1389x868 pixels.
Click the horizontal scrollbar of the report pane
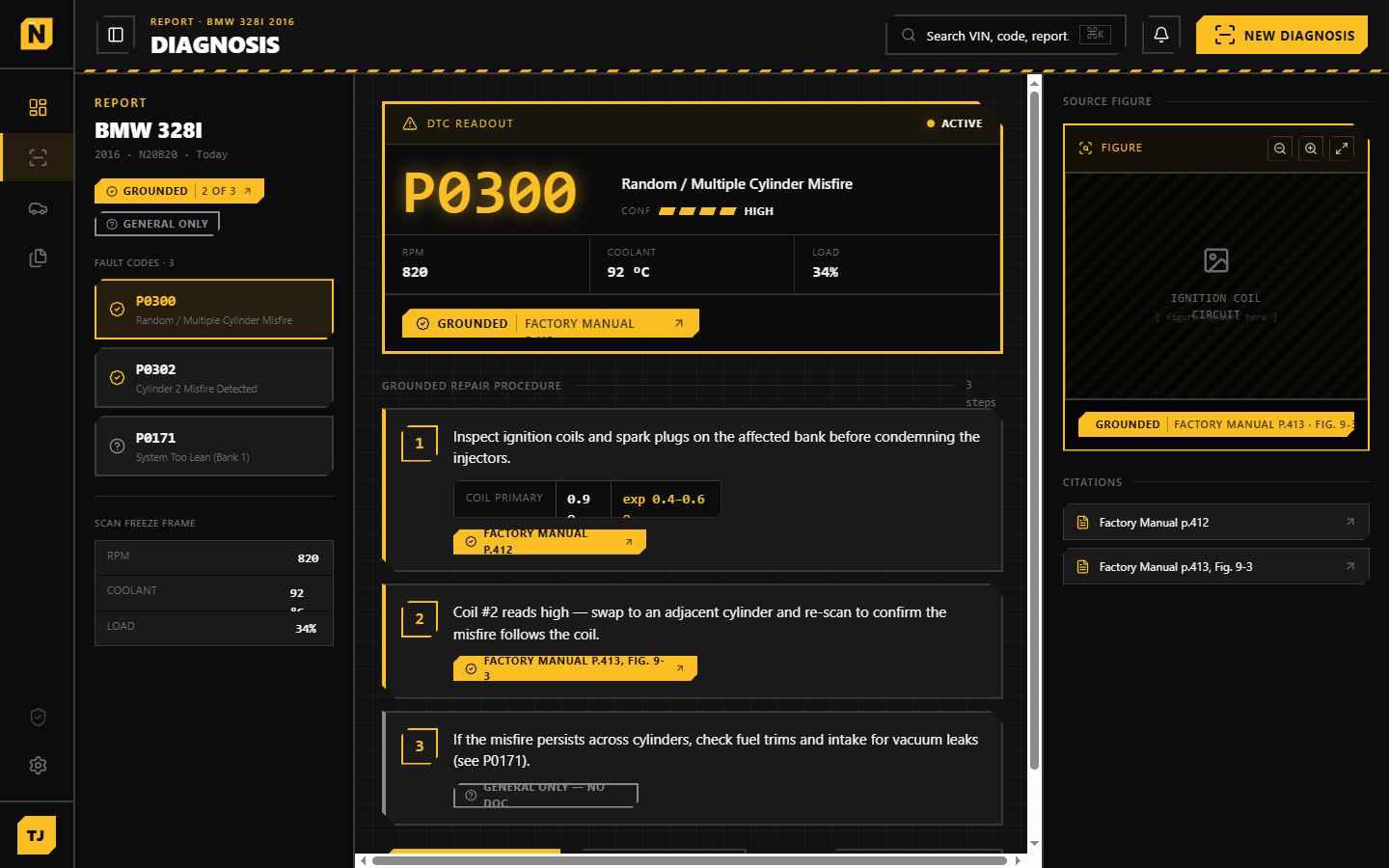pyautogui.click(x=690, y=860)
